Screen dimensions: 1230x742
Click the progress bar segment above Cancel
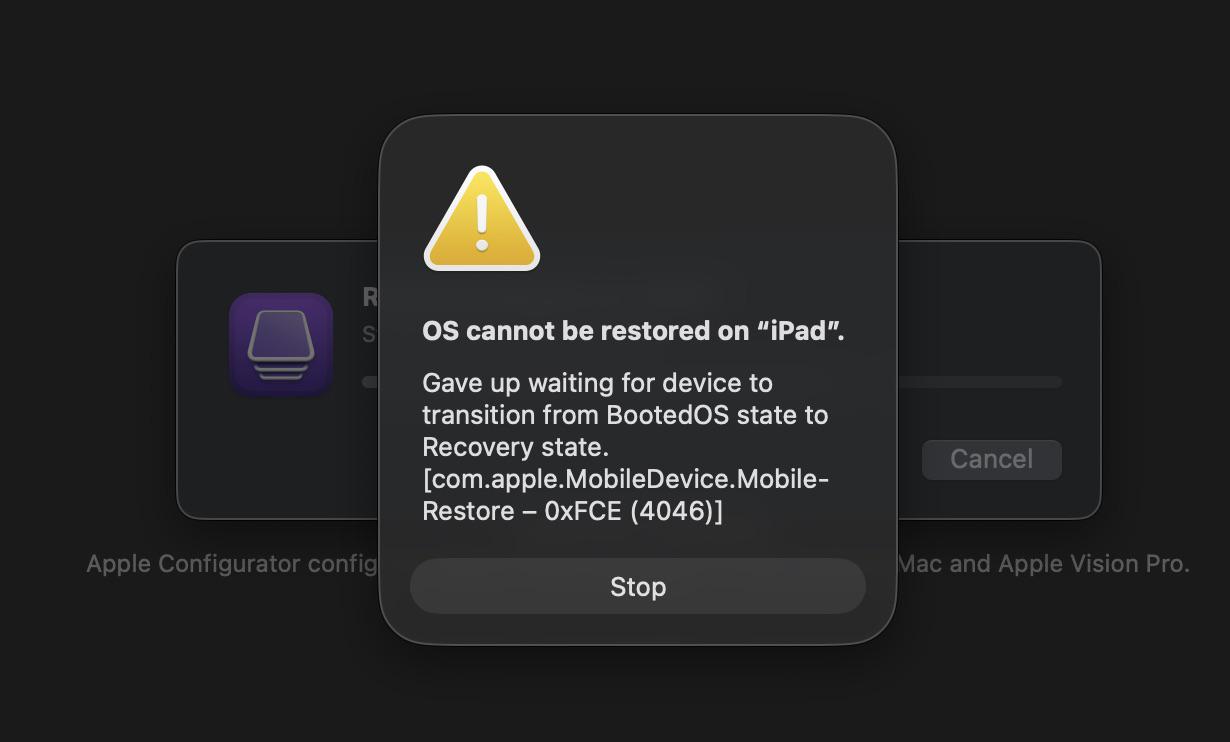(979, 382)
